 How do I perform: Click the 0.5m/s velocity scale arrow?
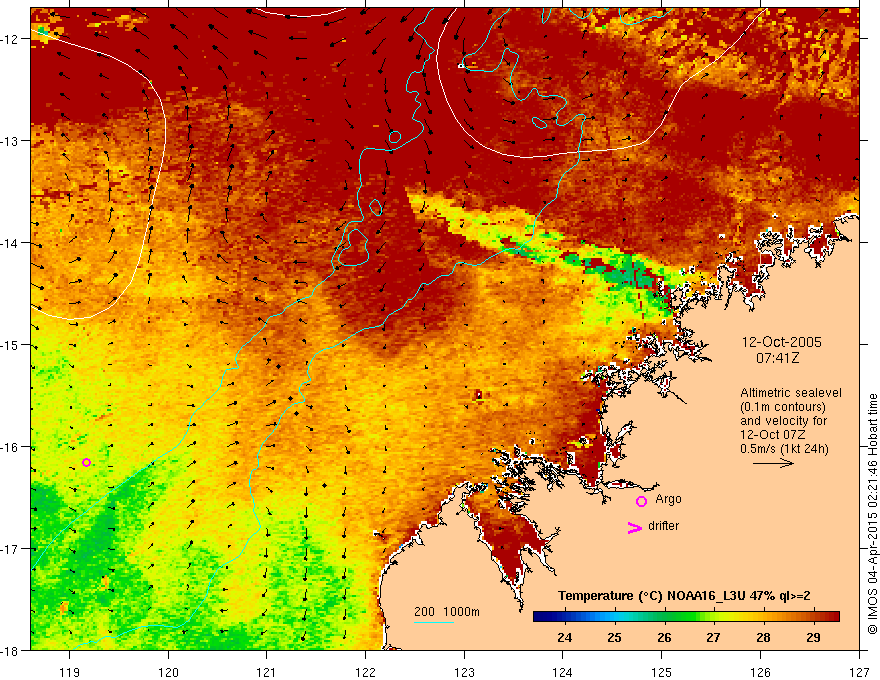(x=773, y=463)
